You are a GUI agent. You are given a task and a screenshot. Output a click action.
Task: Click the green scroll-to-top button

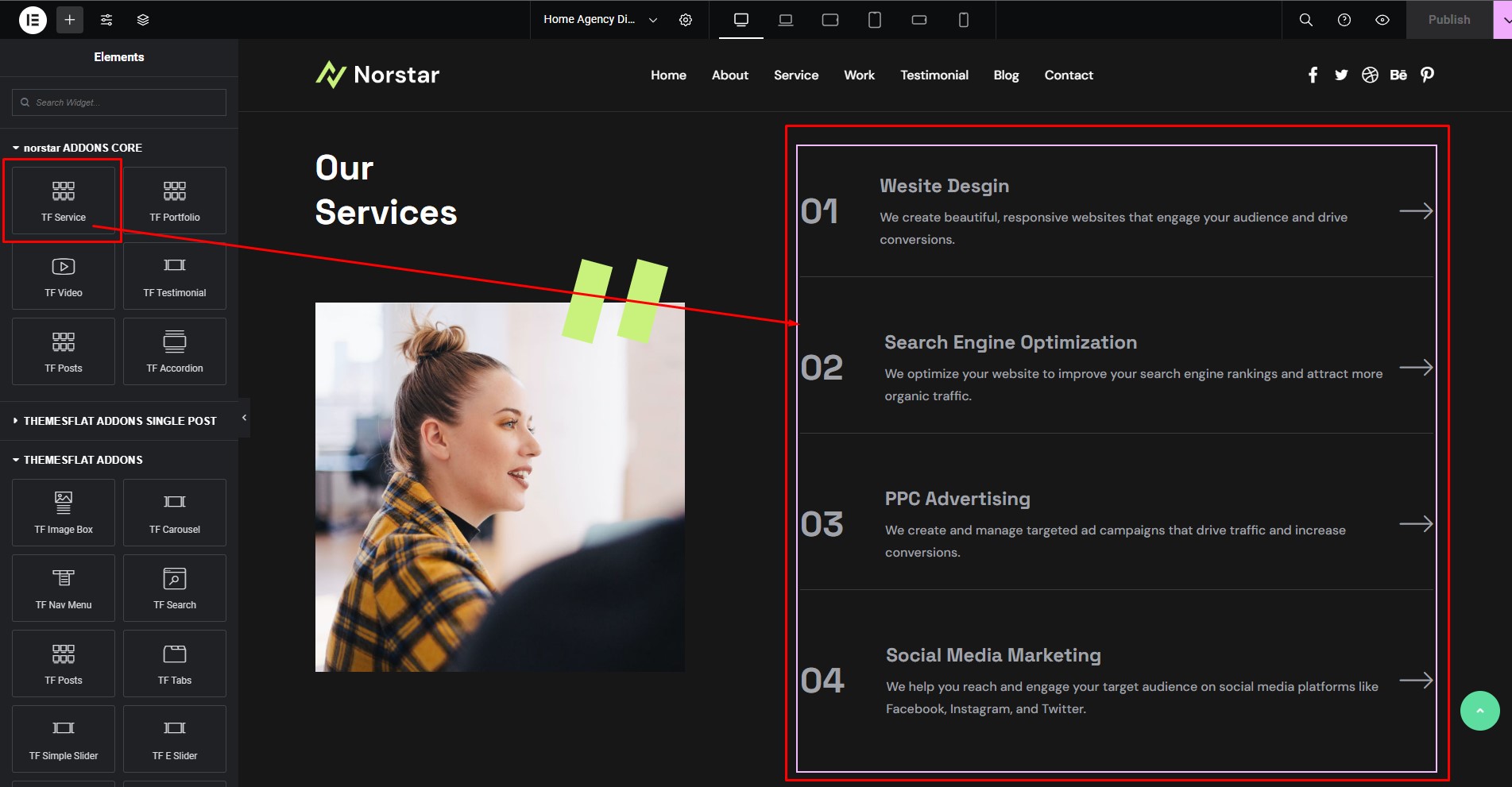pyautogui.click(x=1479, y=711)
